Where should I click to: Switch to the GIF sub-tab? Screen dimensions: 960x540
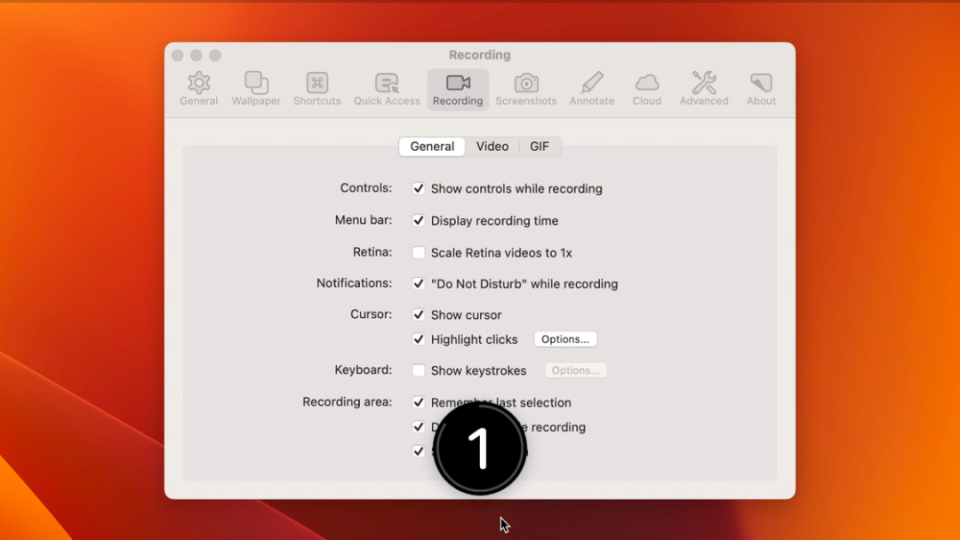click(539, 146)
